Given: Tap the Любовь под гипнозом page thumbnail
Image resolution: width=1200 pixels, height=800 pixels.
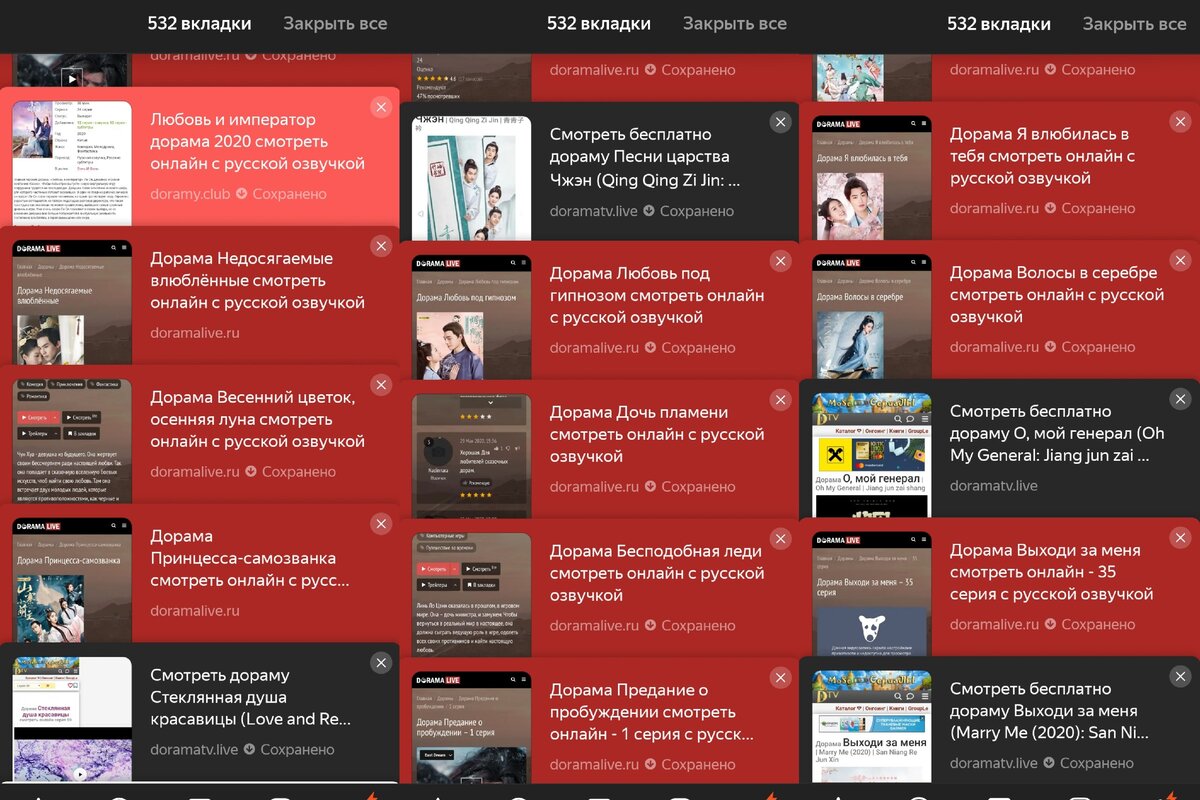Looking at the screenshot, I should point(472,316).
